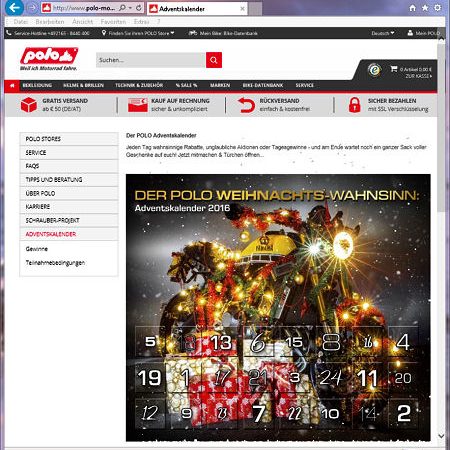The height and width of the screenshot is (450, 450).
Task: Select the Adventskalender browser tab
Action: pyautogui.click(x=197, y=9)
